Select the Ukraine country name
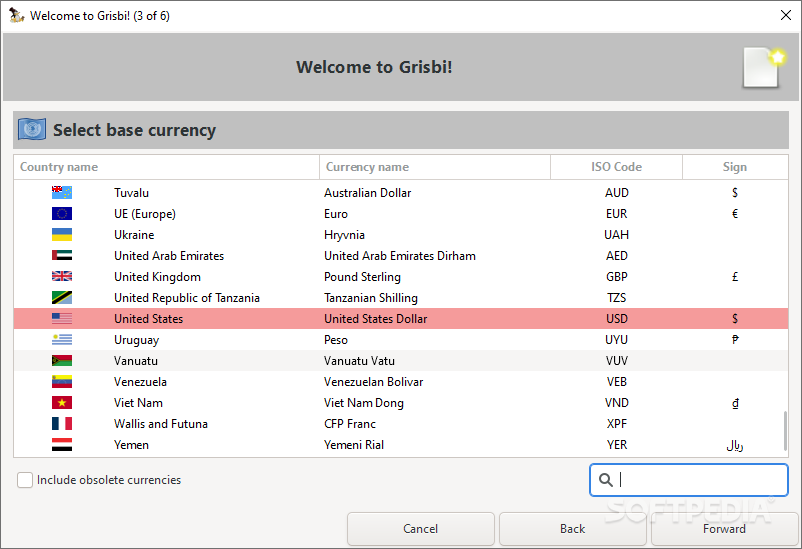 coord(134,235)
